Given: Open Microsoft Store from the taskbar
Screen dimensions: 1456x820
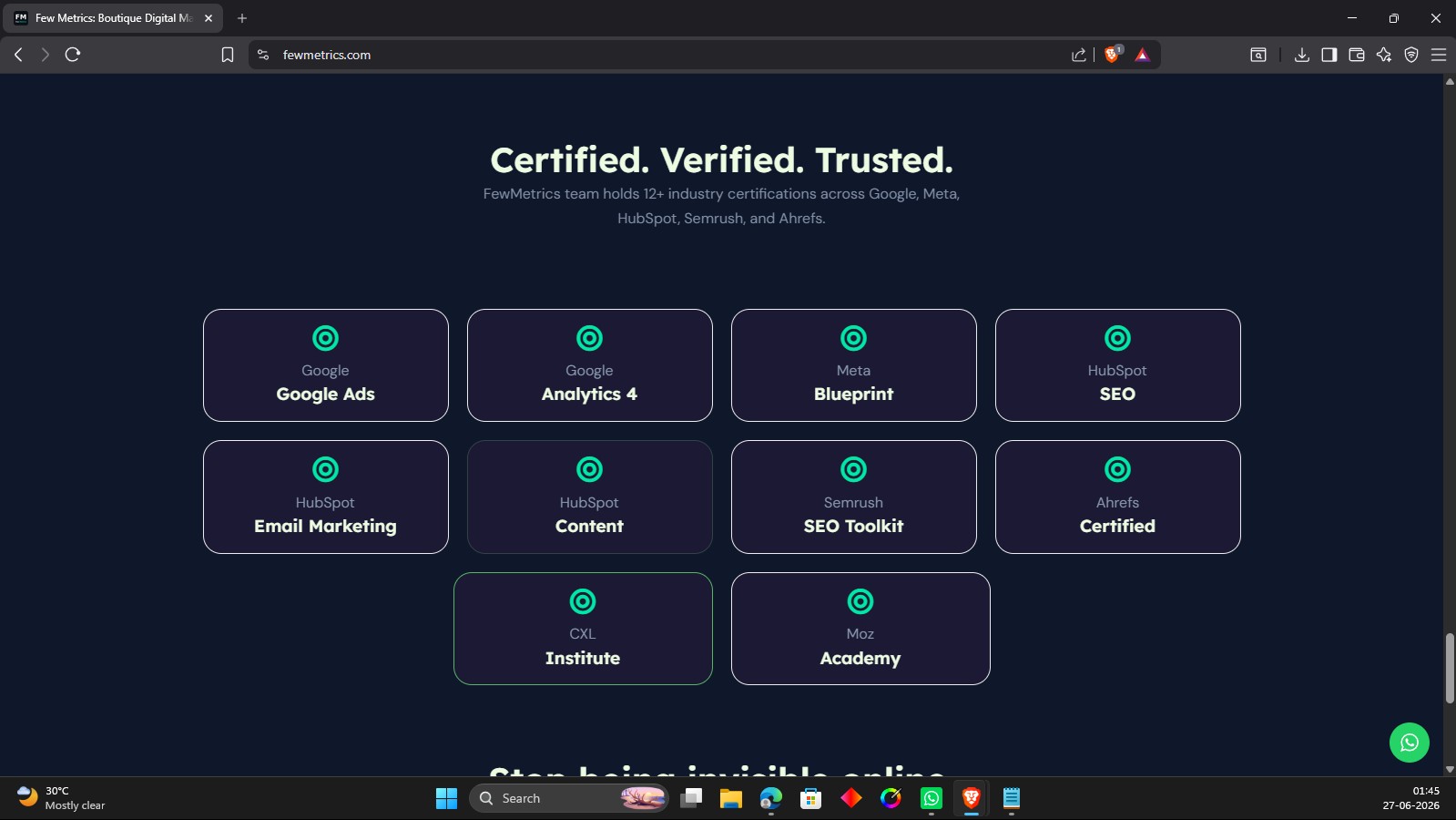Looking at the screenshot, I should [810, 798].
